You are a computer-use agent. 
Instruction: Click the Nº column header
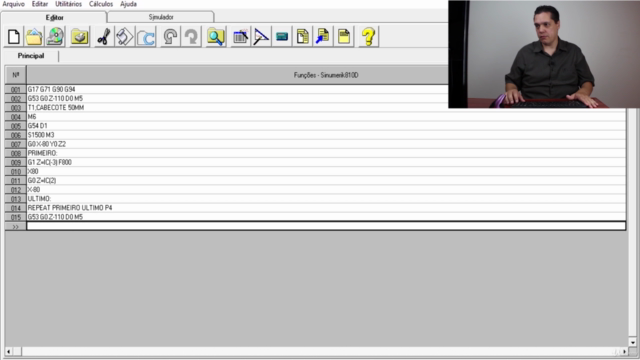tap(16, 75)
